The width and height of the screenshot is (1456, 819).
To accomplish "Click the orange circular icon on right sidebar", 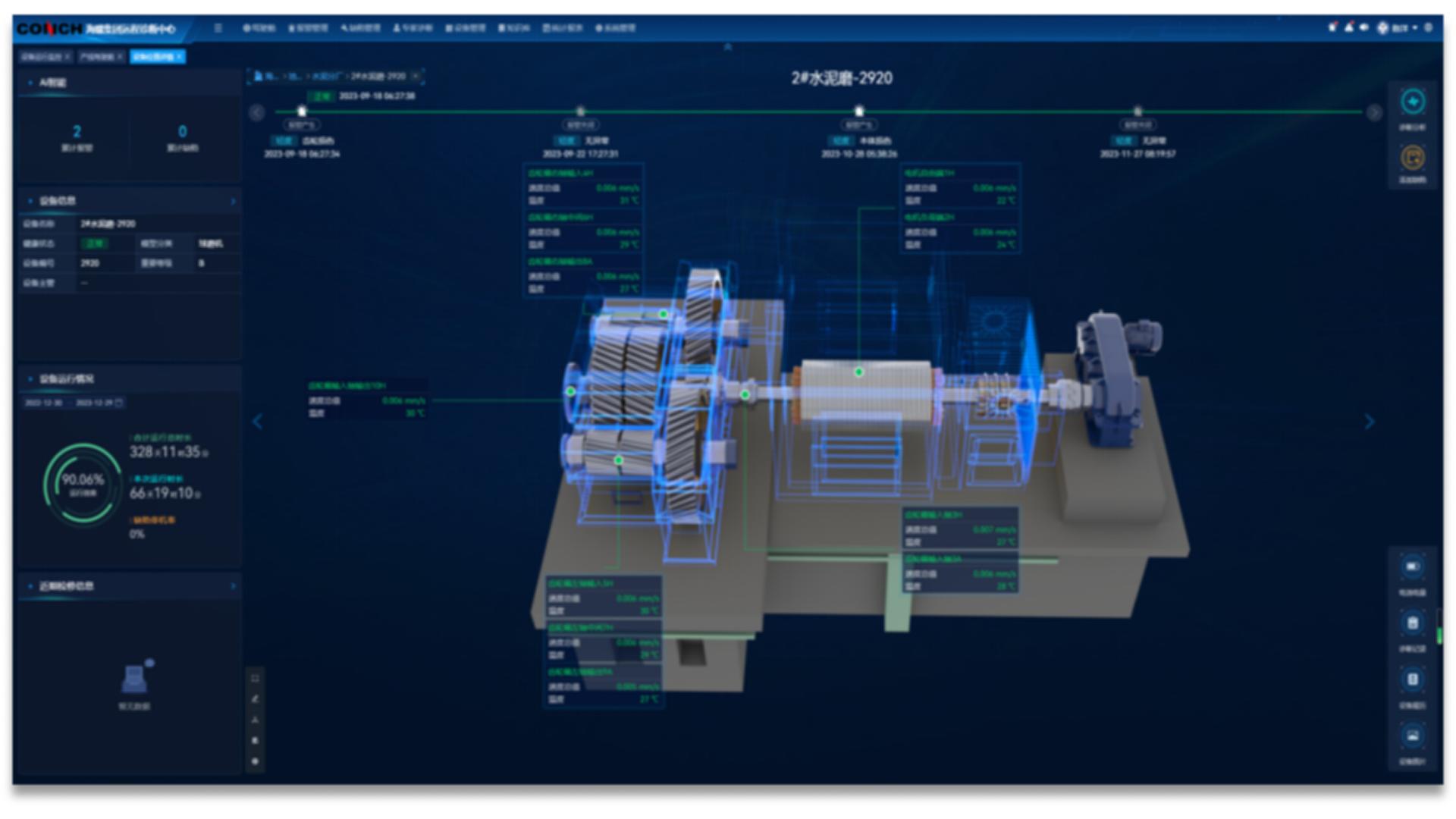I will pyautogui.click(x=1412, y=158).
